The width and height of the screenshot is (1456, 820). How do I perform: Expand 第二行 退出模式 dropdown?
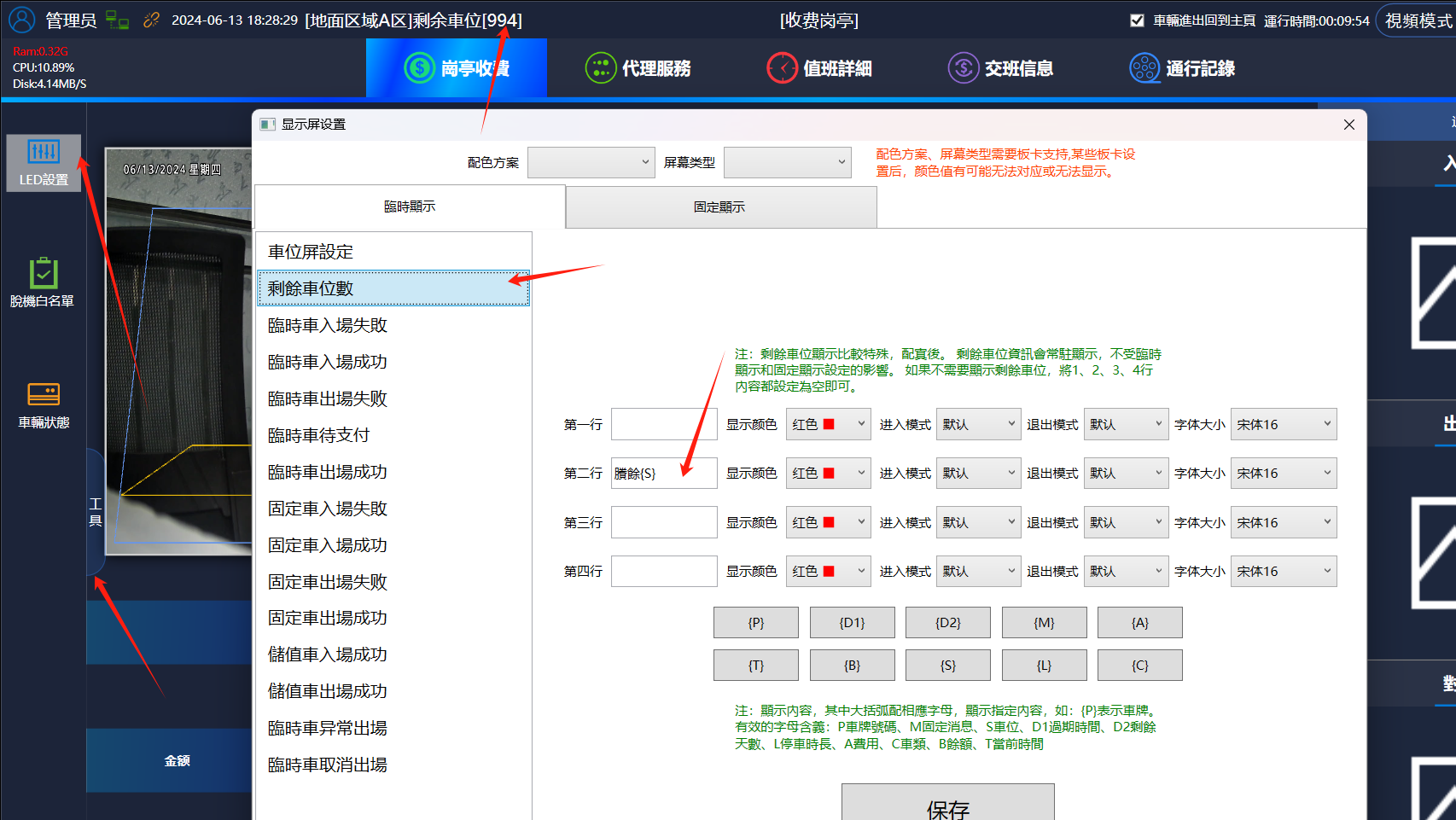pos(1126,473)
